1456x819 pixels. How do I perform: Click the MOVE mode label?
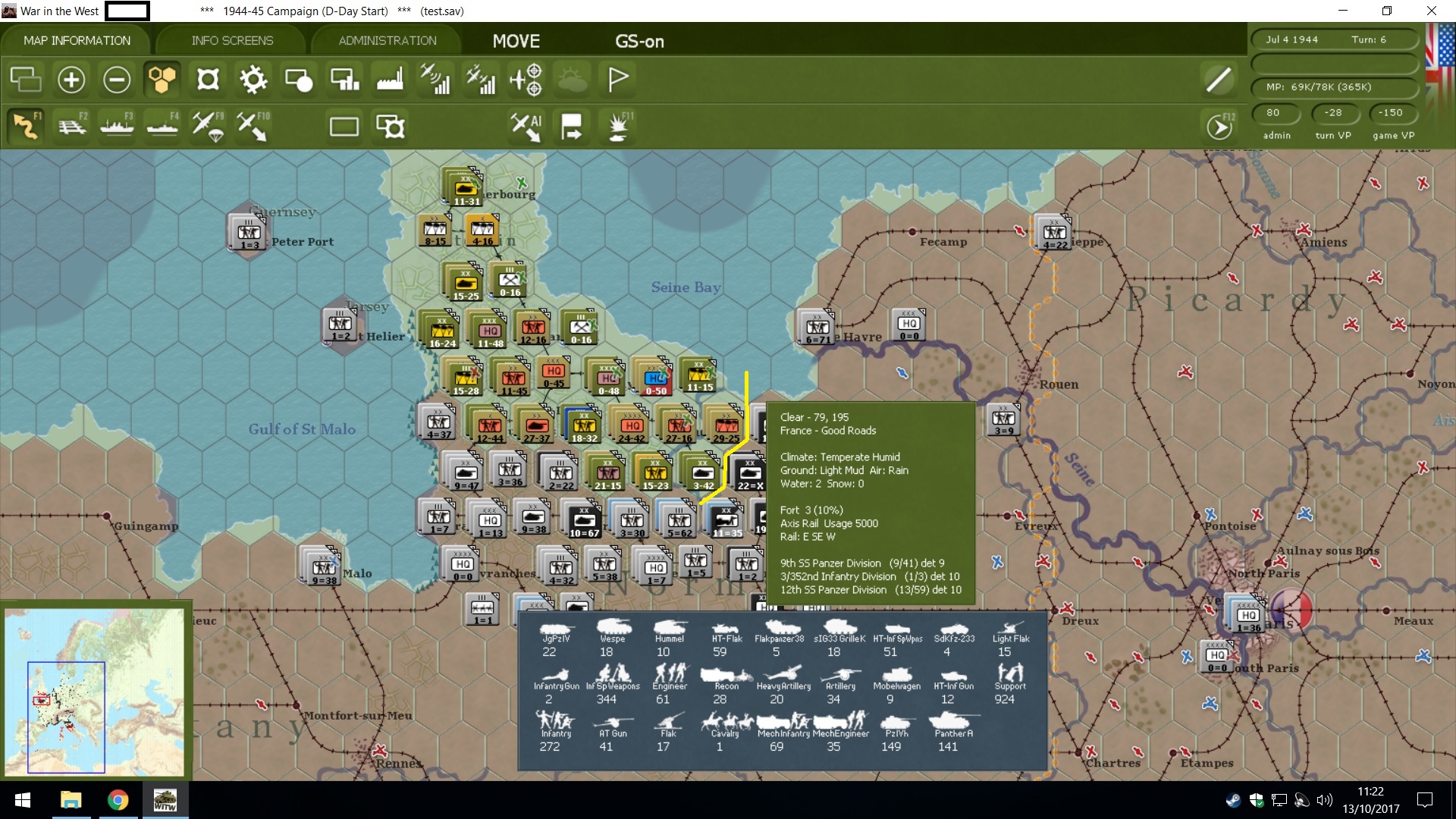[x=516, y=41]
